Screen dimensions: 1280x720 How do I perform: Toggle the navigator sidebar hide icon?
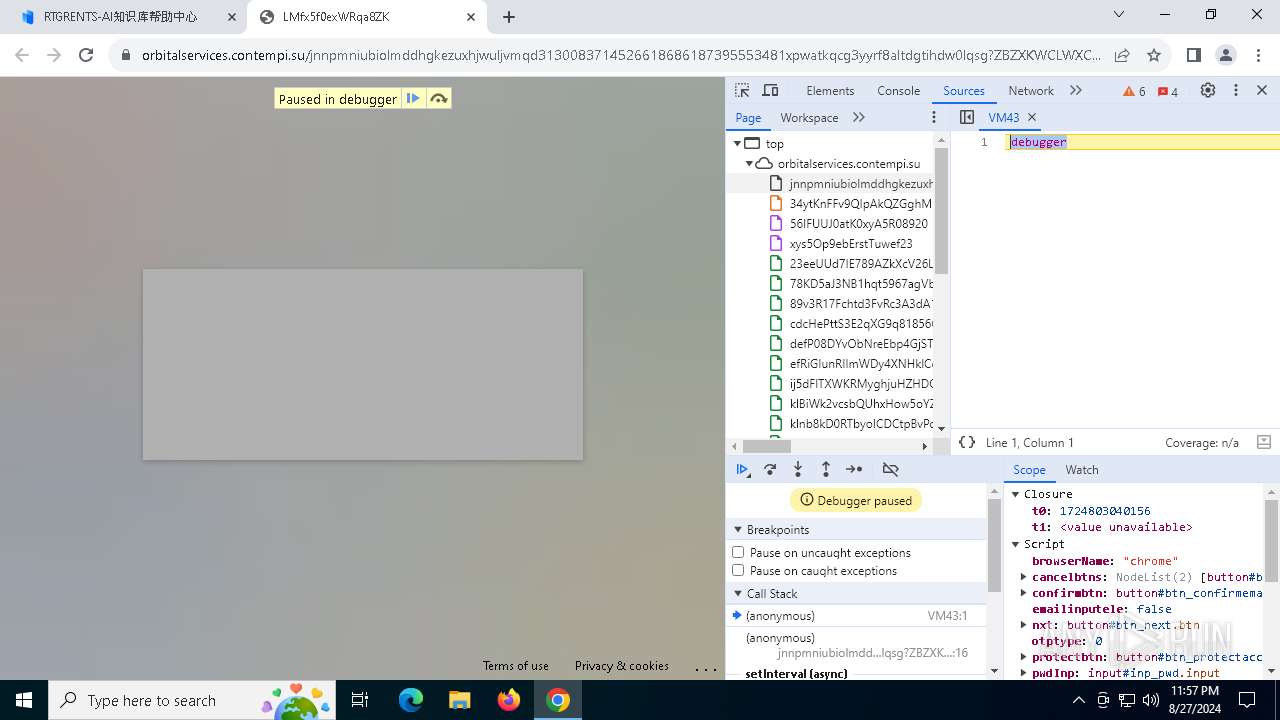point(967,117)
